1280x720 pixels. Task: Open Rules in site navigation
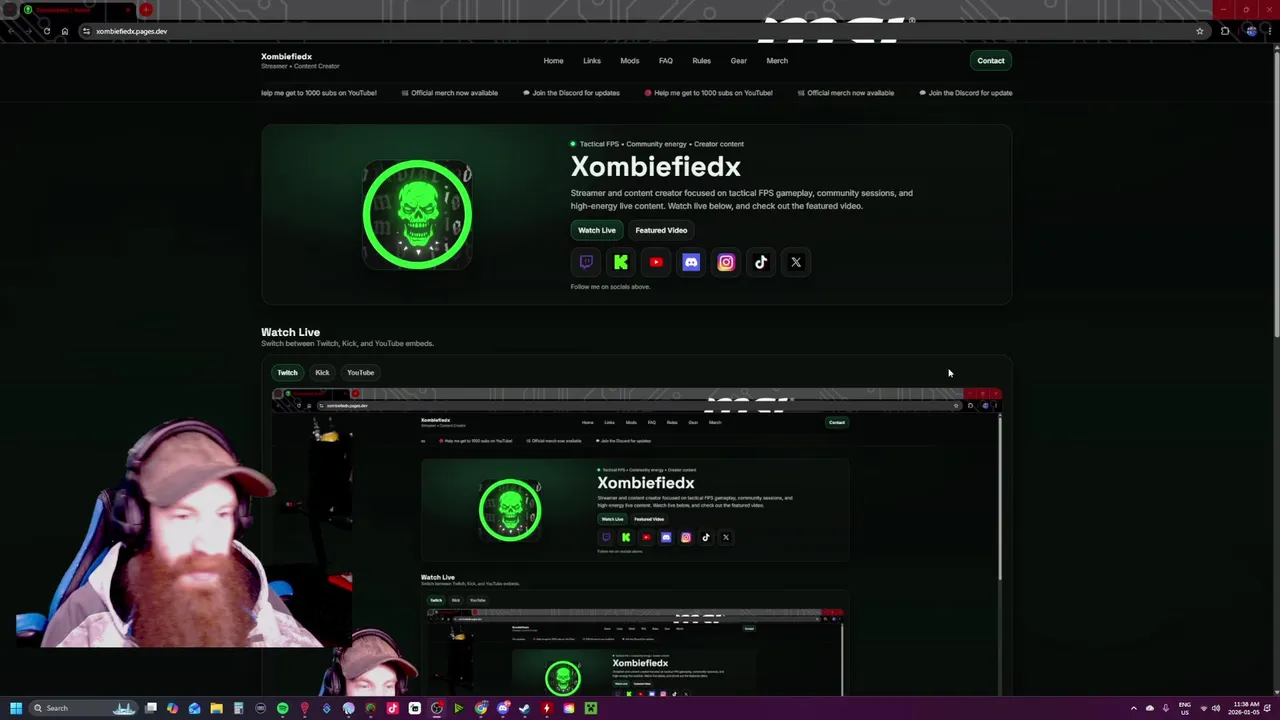(701, 60)
